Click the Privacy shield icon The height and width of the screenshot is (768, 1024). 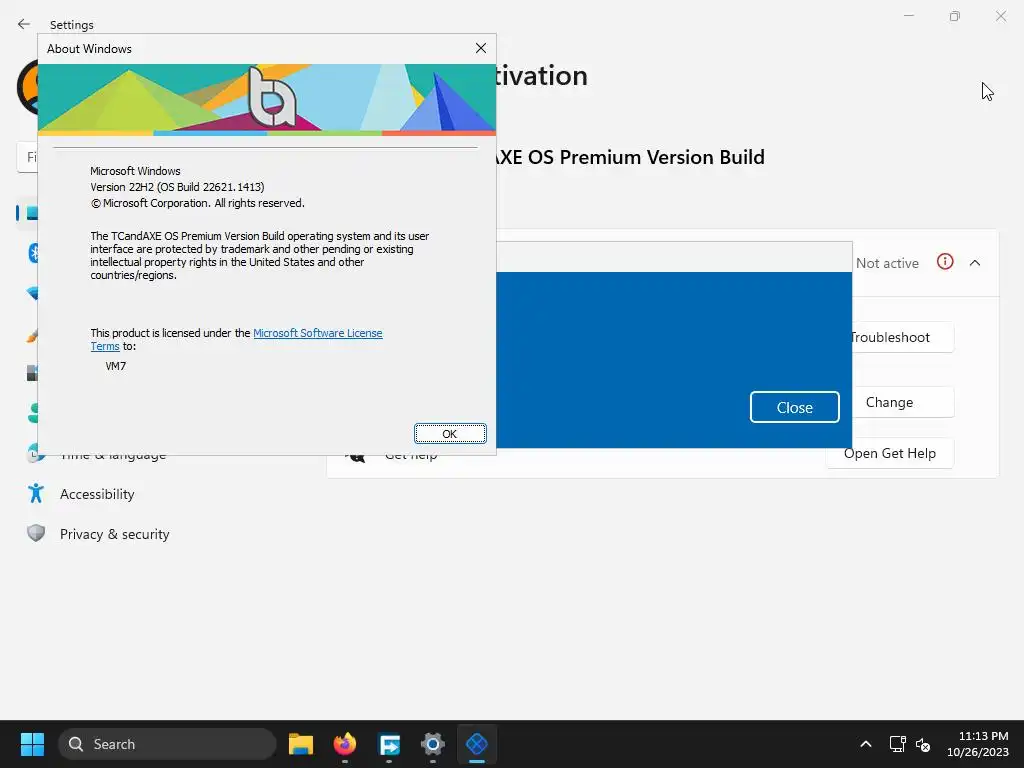36,534
